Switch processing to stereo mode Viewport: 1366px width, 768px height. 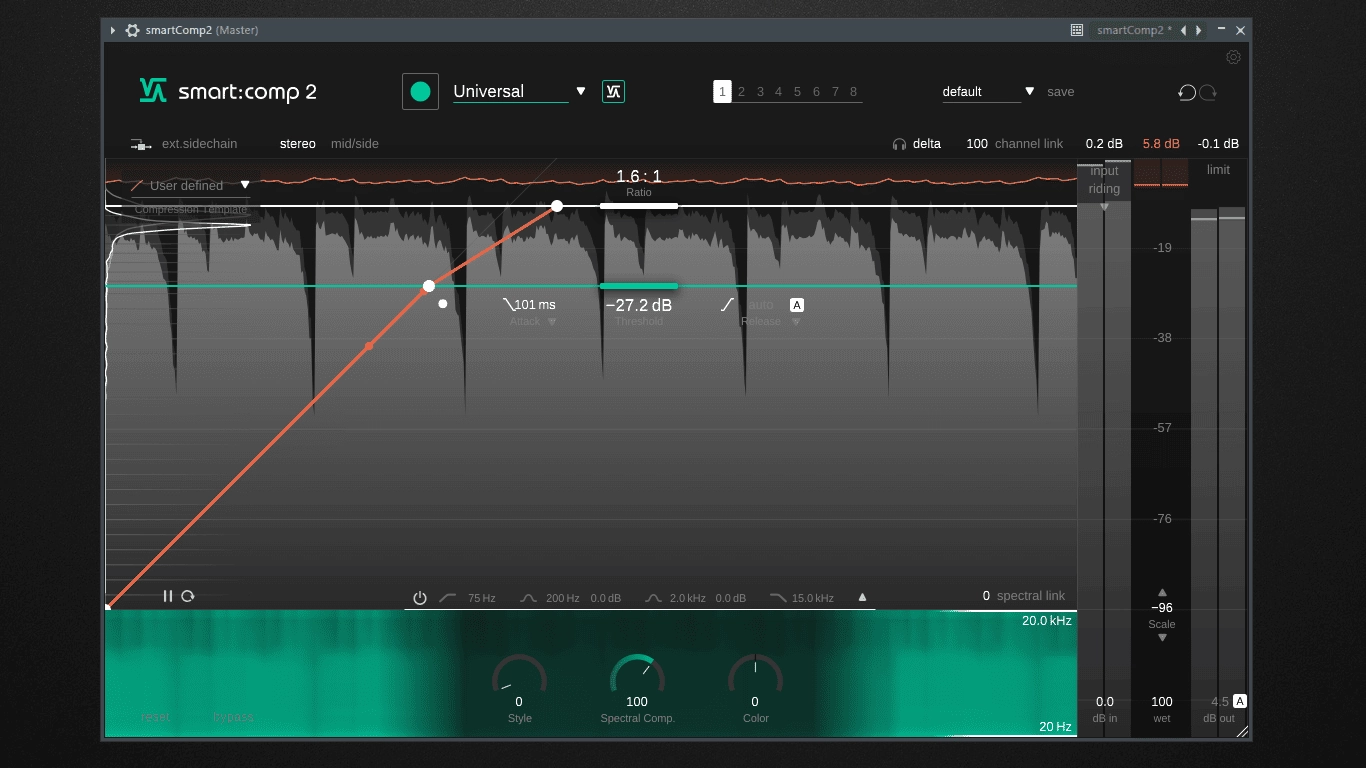pyautogui.click(x=298, y=144)
